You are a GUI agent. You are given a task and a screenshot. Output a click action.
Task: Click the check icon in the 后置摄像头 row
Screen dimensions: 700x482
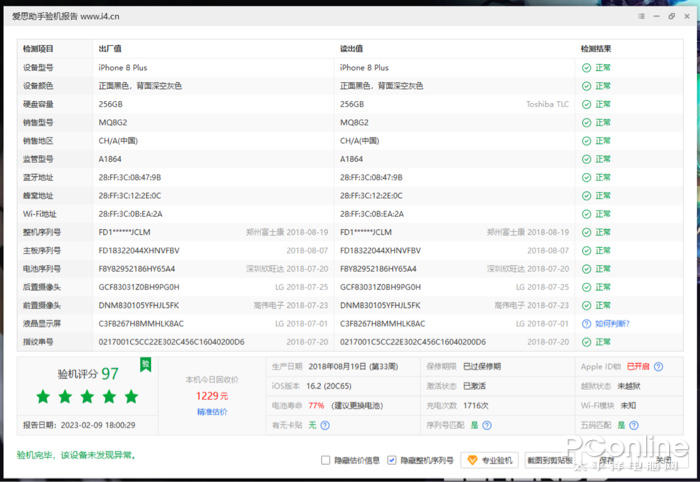pos(587,287)
